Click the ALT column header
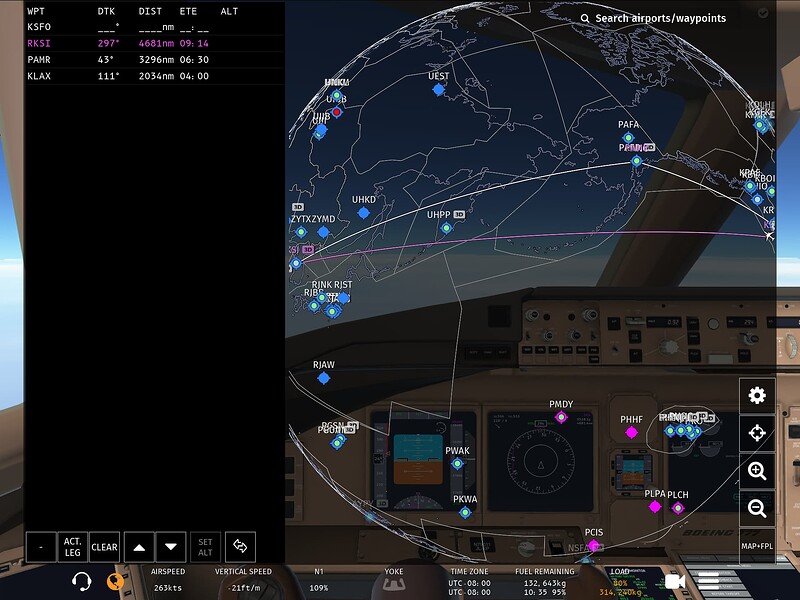Image resolution: width=800 pixels, height=600 pixels. 229,11
